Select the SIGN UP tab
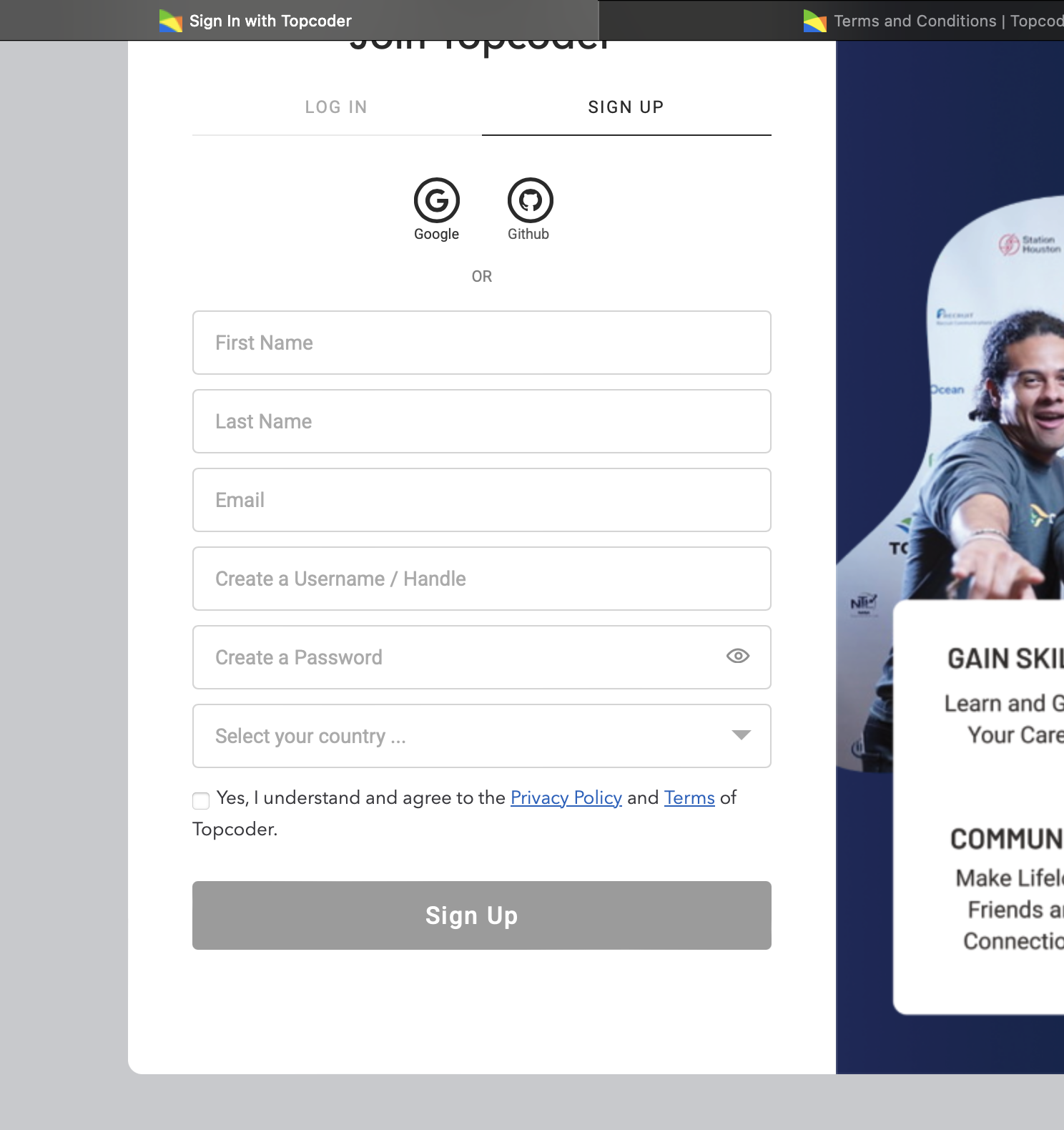1064x1130 pixels. coord(626,107)
